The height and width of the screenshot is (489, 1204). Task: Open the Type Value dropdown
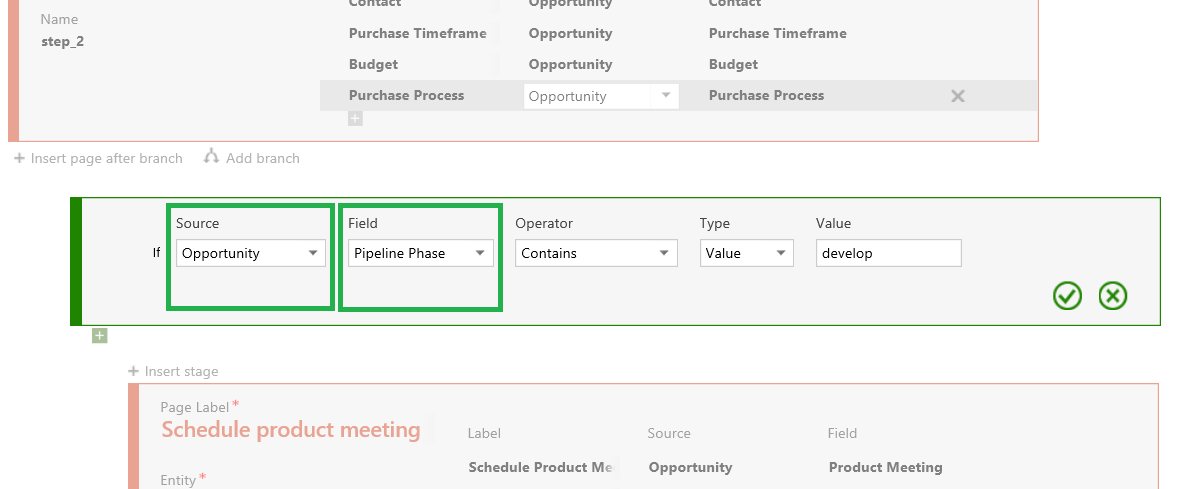(x=746, y=254)
